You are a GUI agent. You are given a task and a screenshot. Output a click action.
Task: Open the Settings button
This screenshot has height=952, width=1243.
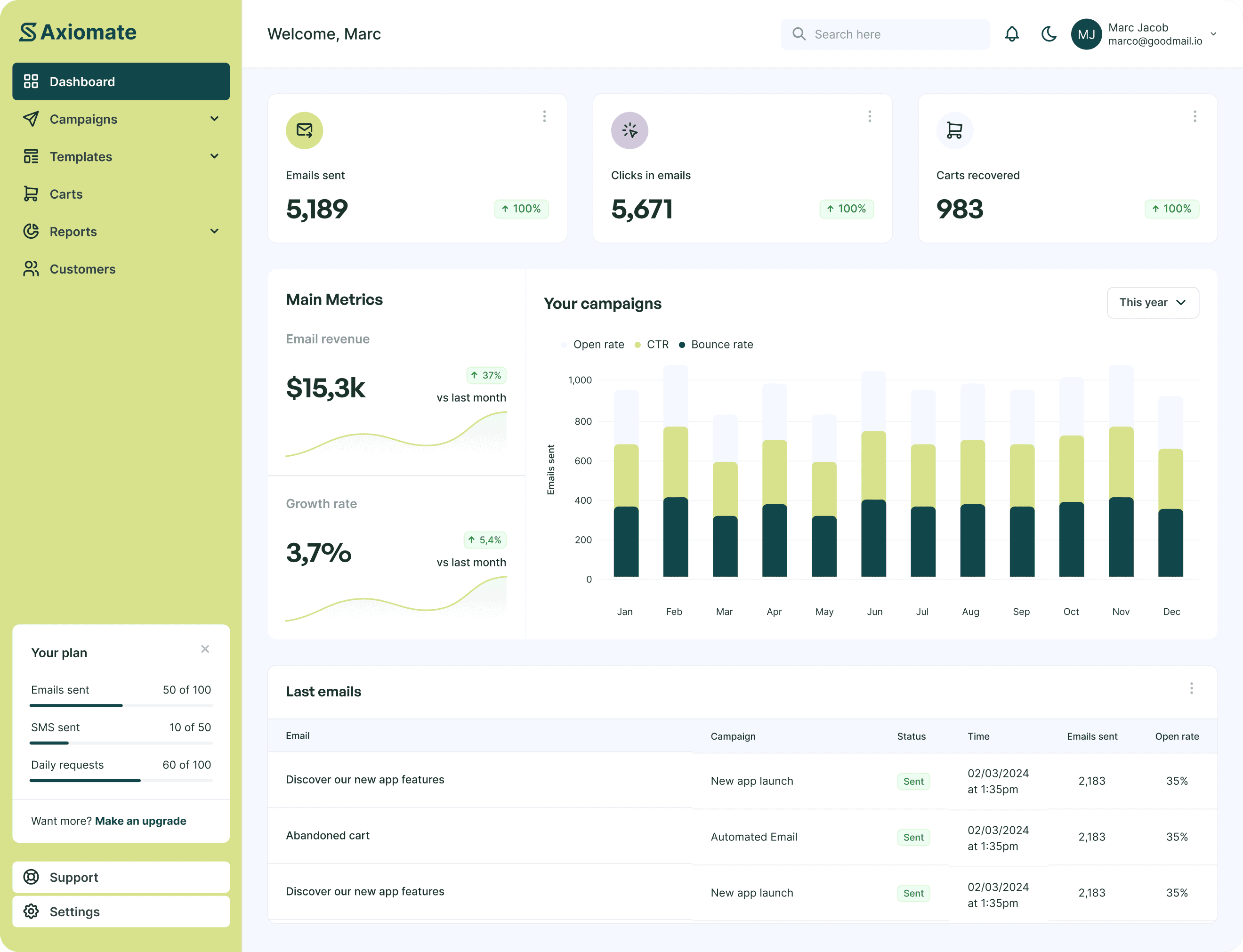click(x=121, y=912)
